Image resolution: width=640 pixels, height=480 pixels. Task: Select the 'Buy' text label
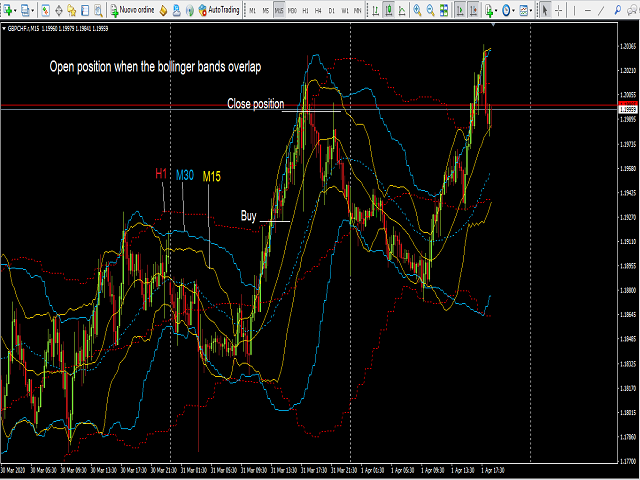pyautogui.click(x=249, y=216)
